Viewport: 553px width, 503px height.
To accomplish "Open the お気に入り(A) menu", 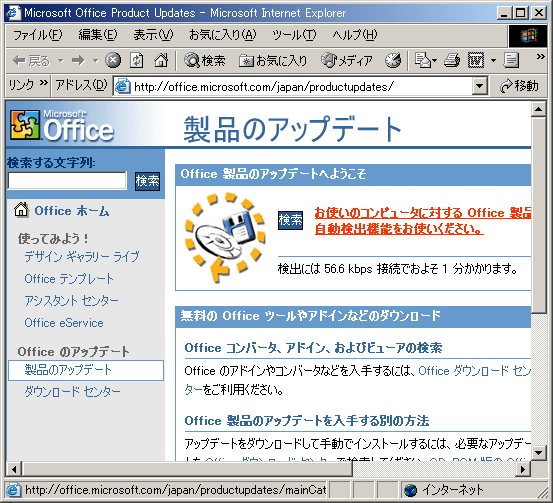I will pos(223,35).
